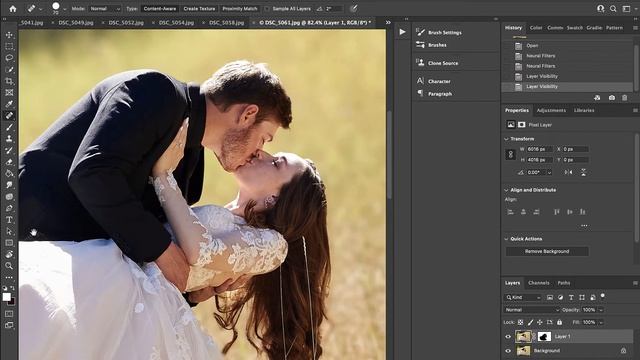This screenshot has width=640, height=360.
Task: Open the search icon at top right
Action: tap(613, 9)
